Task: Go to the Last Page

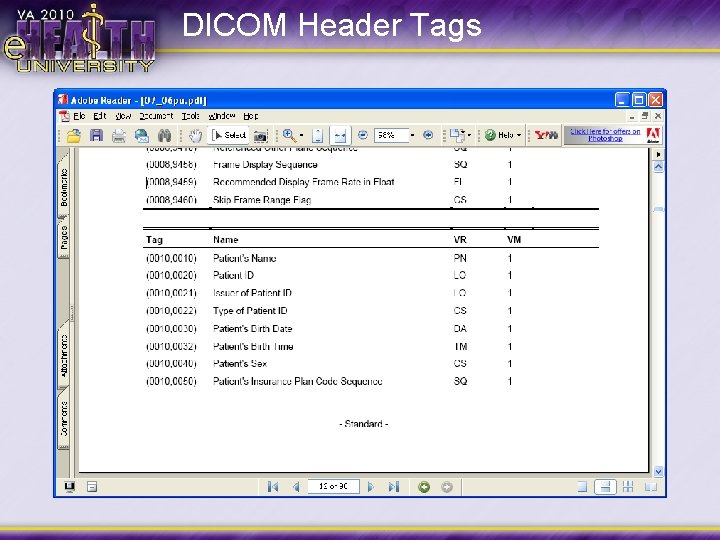Action: [394, 487]
